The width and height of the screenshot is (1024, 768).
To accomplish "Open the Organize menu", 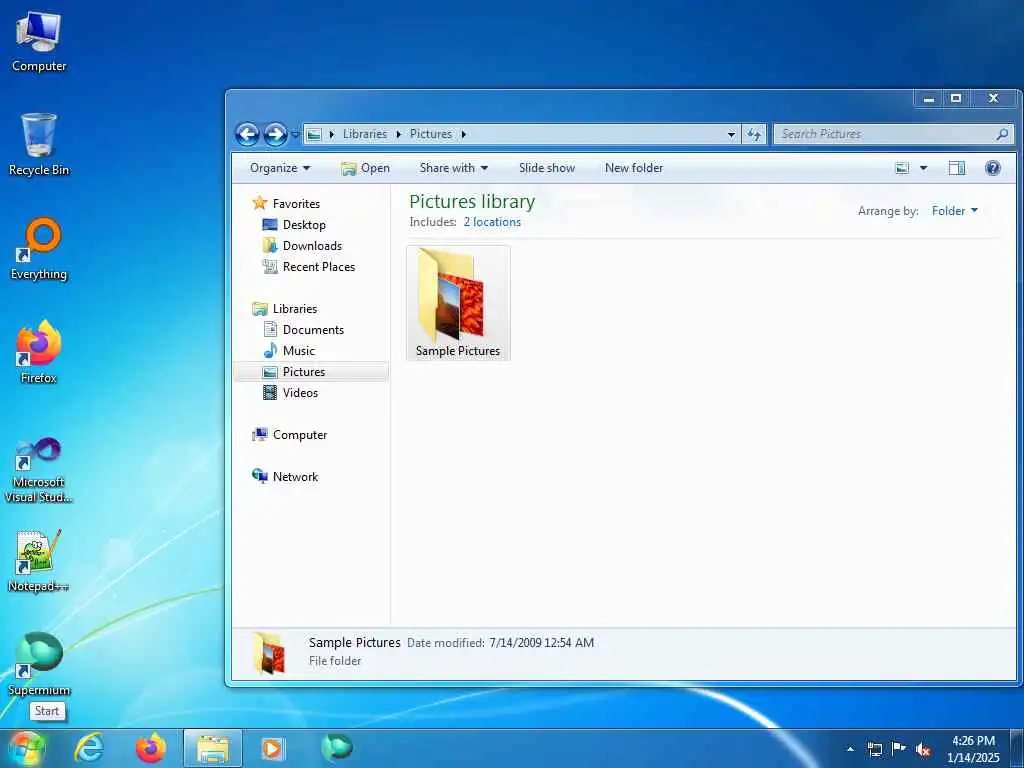I will 280,168.
